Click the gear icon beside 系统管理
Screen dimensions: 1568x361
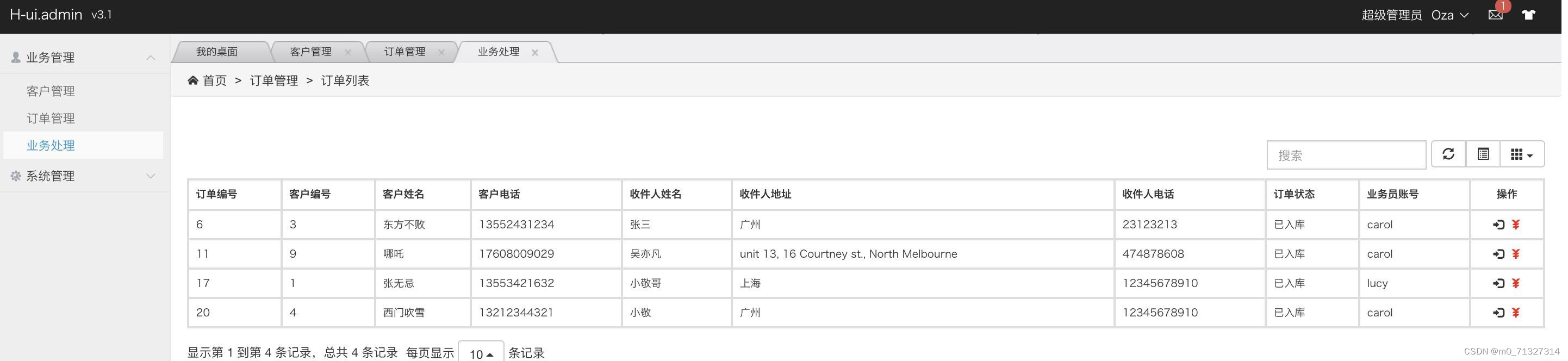click(x=16, y=176)
